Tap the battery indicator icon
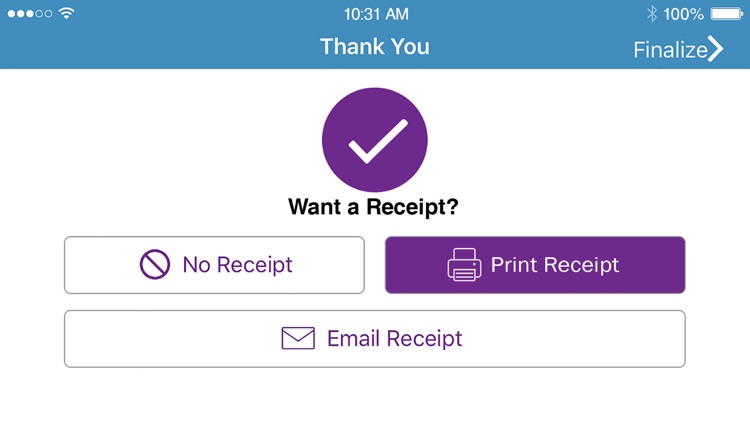This screenshot has height=422, width=750. point(727,14)
